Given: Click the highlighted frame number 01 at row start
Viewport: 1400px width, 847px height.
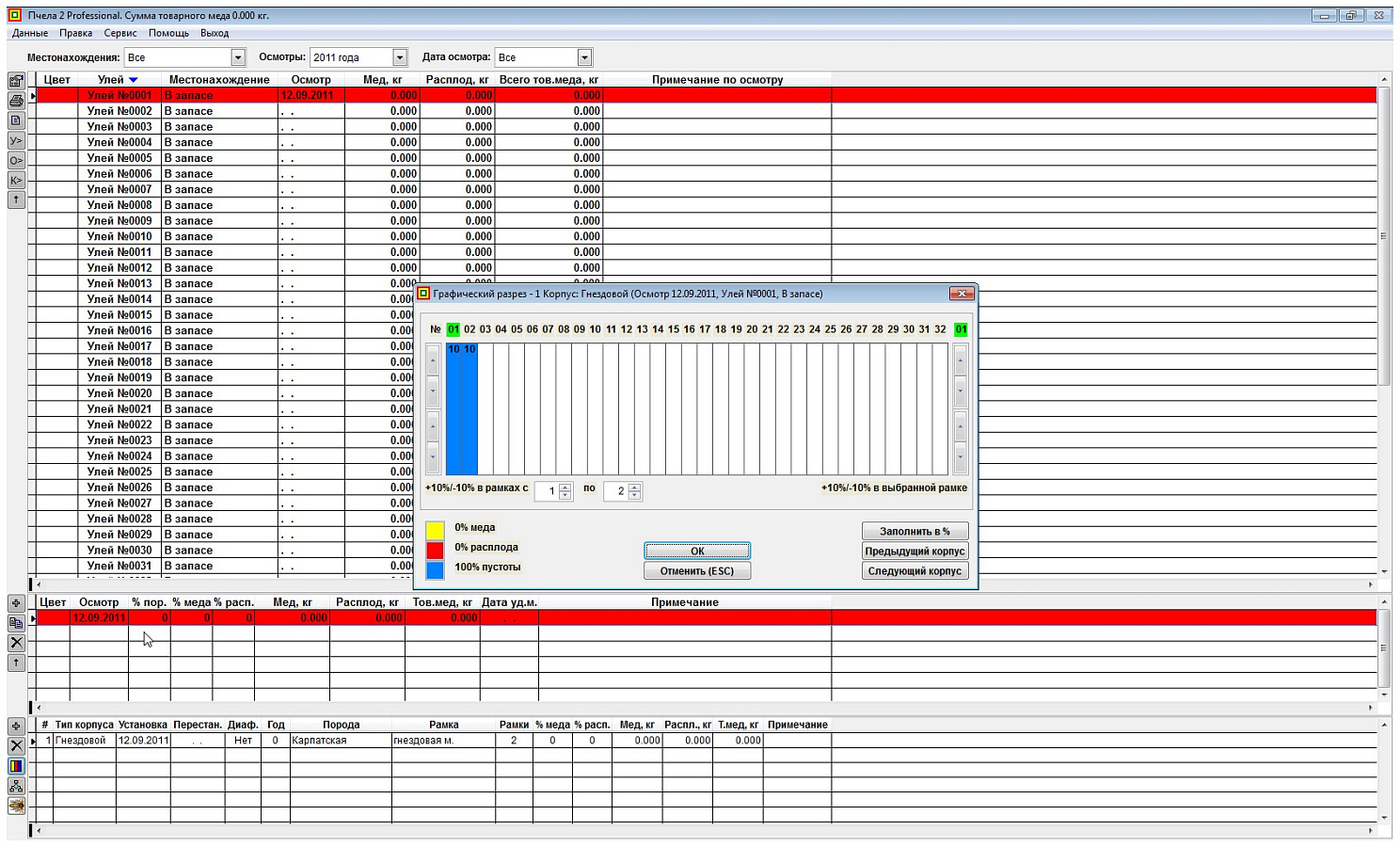Looking at the screenshot, I should click(453, 329).
